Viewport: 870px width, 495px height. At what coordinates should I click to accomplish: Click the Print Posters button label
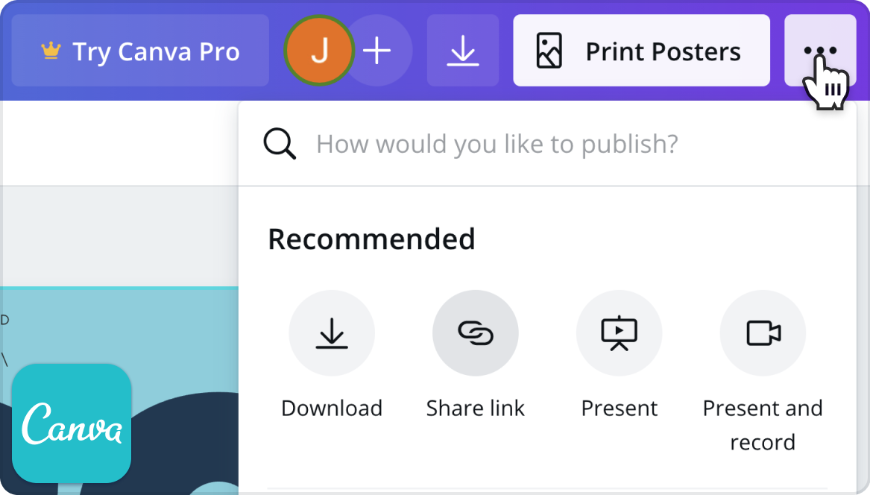[663, 51]
